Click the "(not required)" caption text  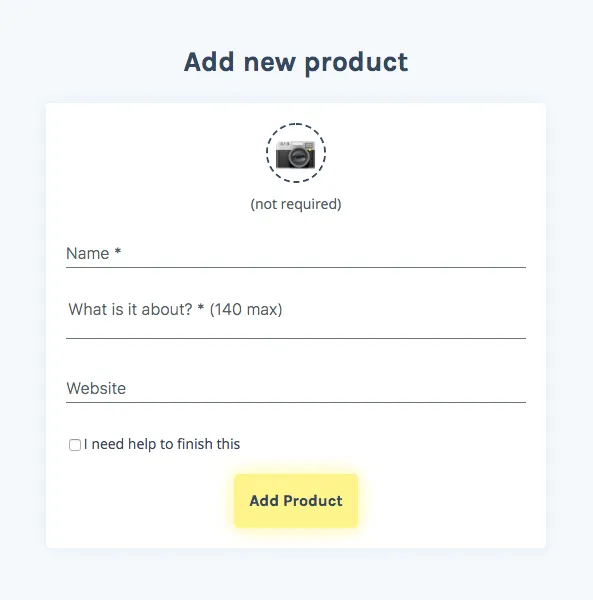pos(296,204)
